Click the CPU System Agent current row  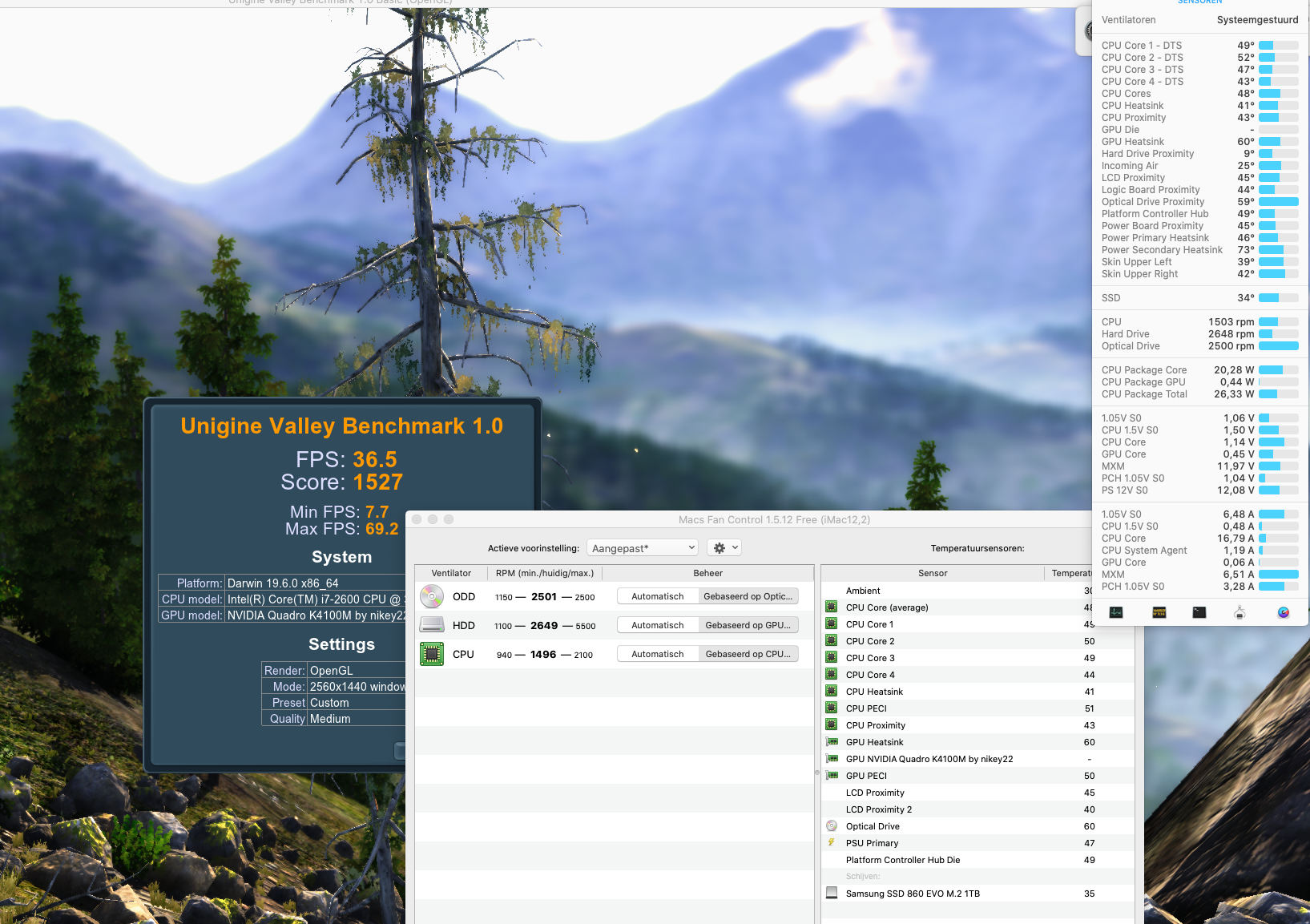point(1200,551)
